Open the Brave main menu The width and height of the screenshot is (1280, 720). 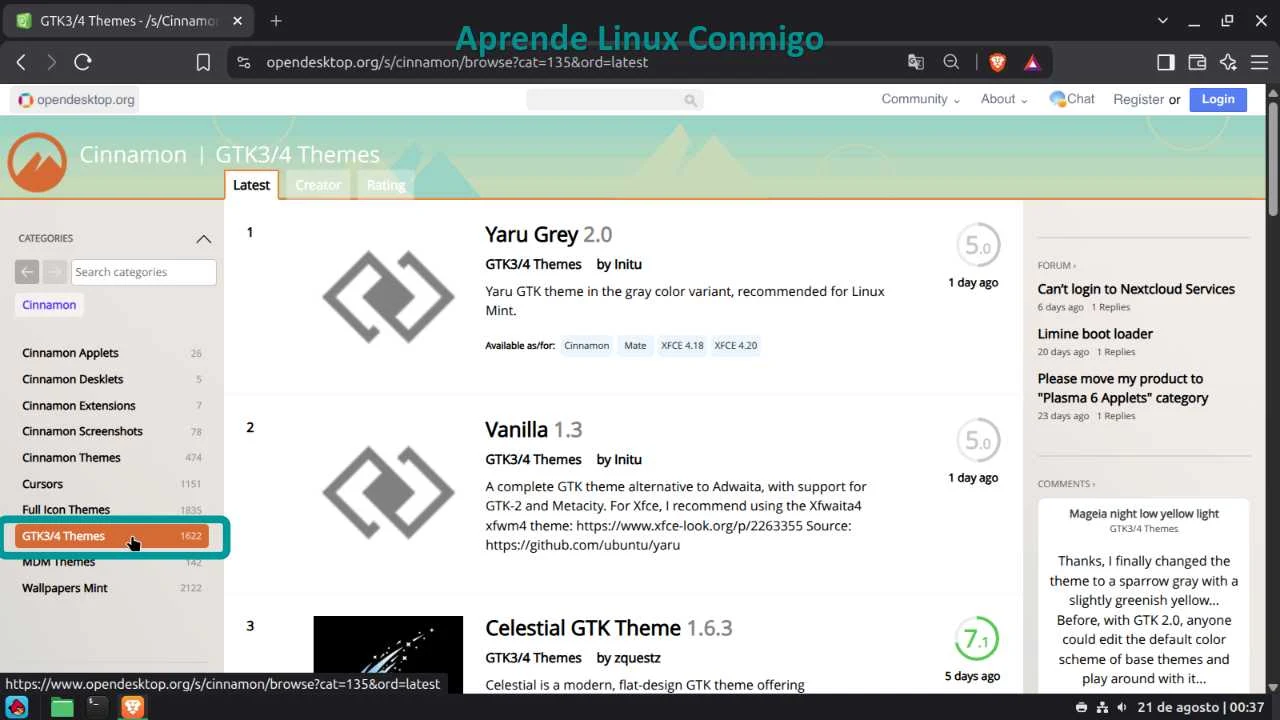pos(1259,62)
